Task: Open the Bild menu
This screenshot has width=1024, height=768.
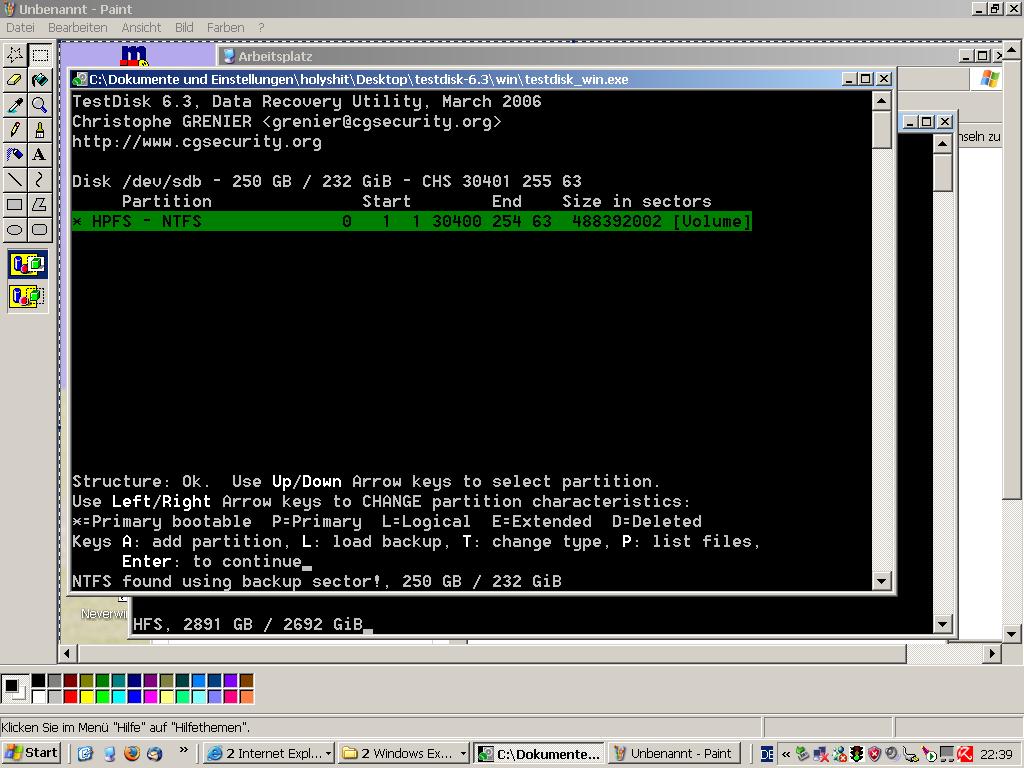Action: click(184, 27)
